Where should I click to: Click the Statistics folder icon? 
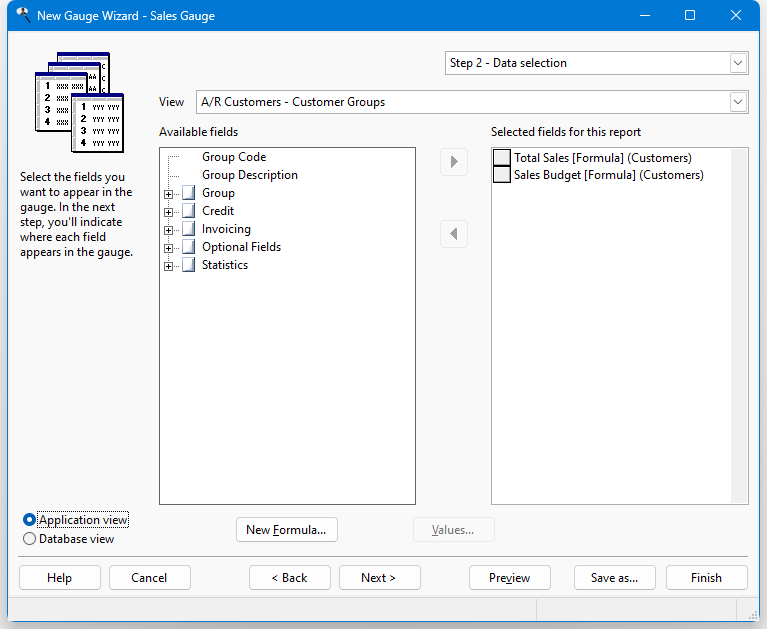coord(189,265)
